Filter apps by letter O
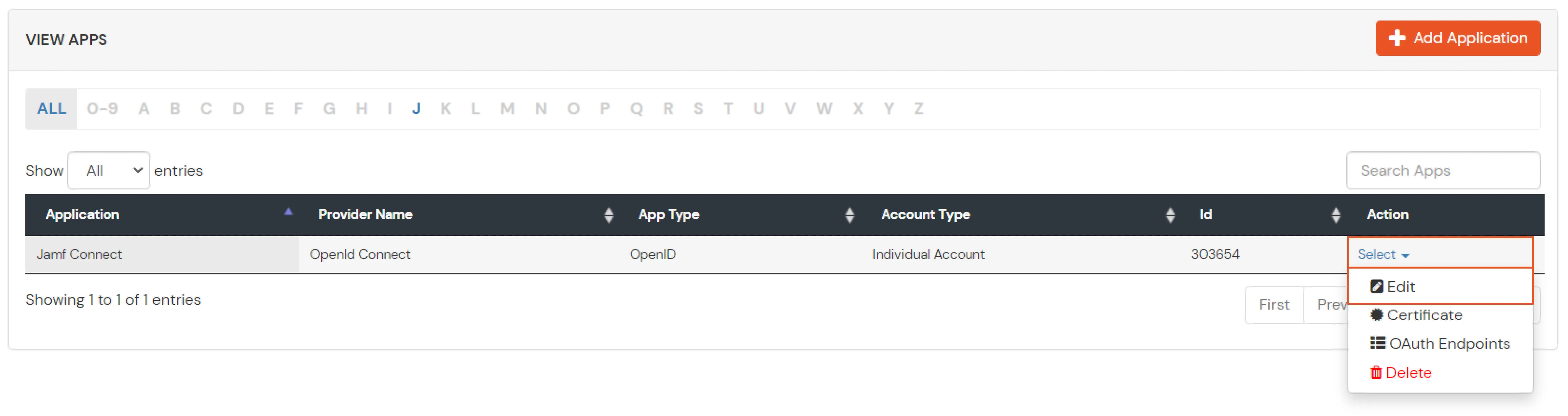The width and height of the screenshot is (1568, 416). tap(573, 109)
